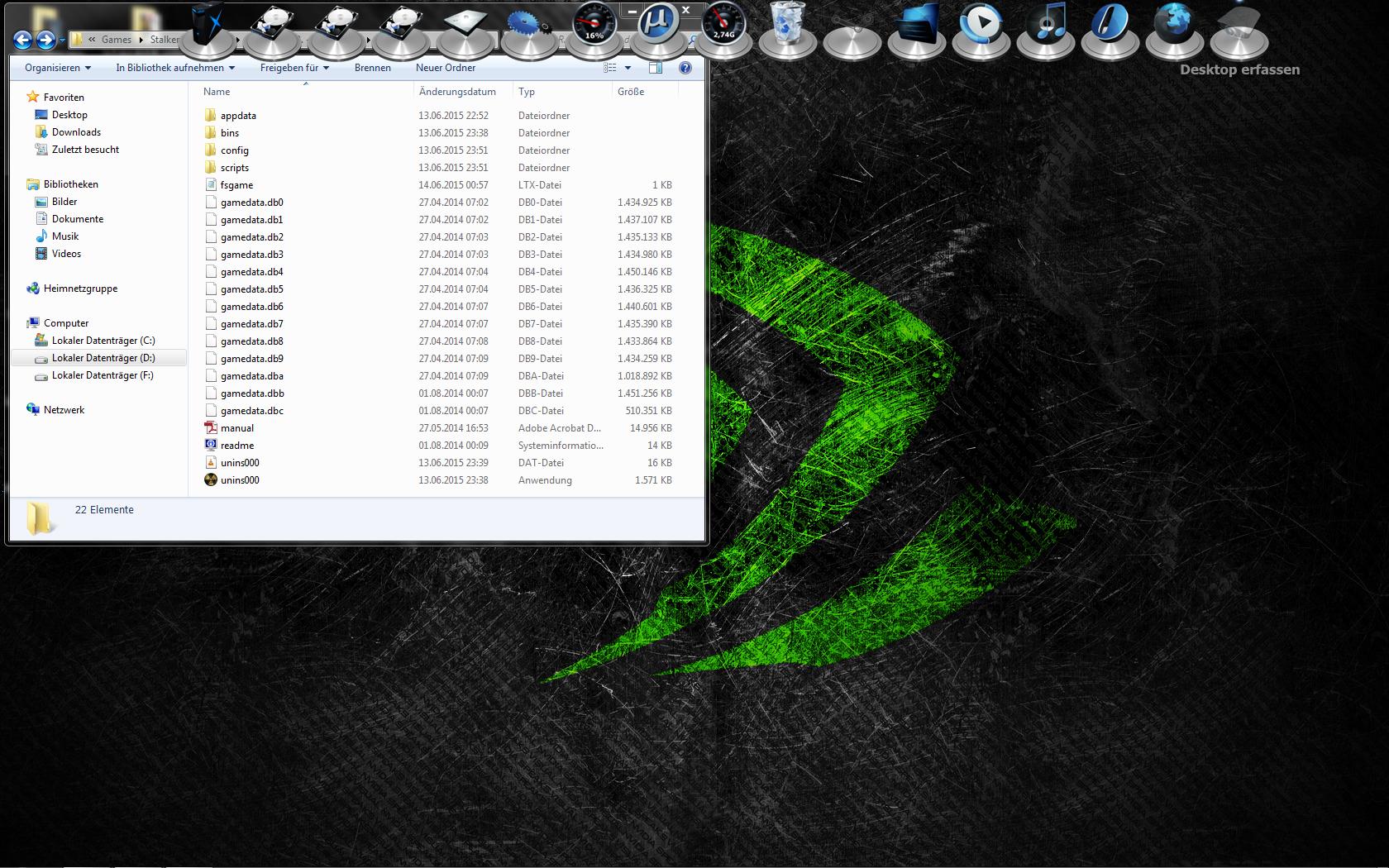Expand the breadcrumb arrow after Games
Viewport: 1389px width, 868px height.
click(141, 40)
